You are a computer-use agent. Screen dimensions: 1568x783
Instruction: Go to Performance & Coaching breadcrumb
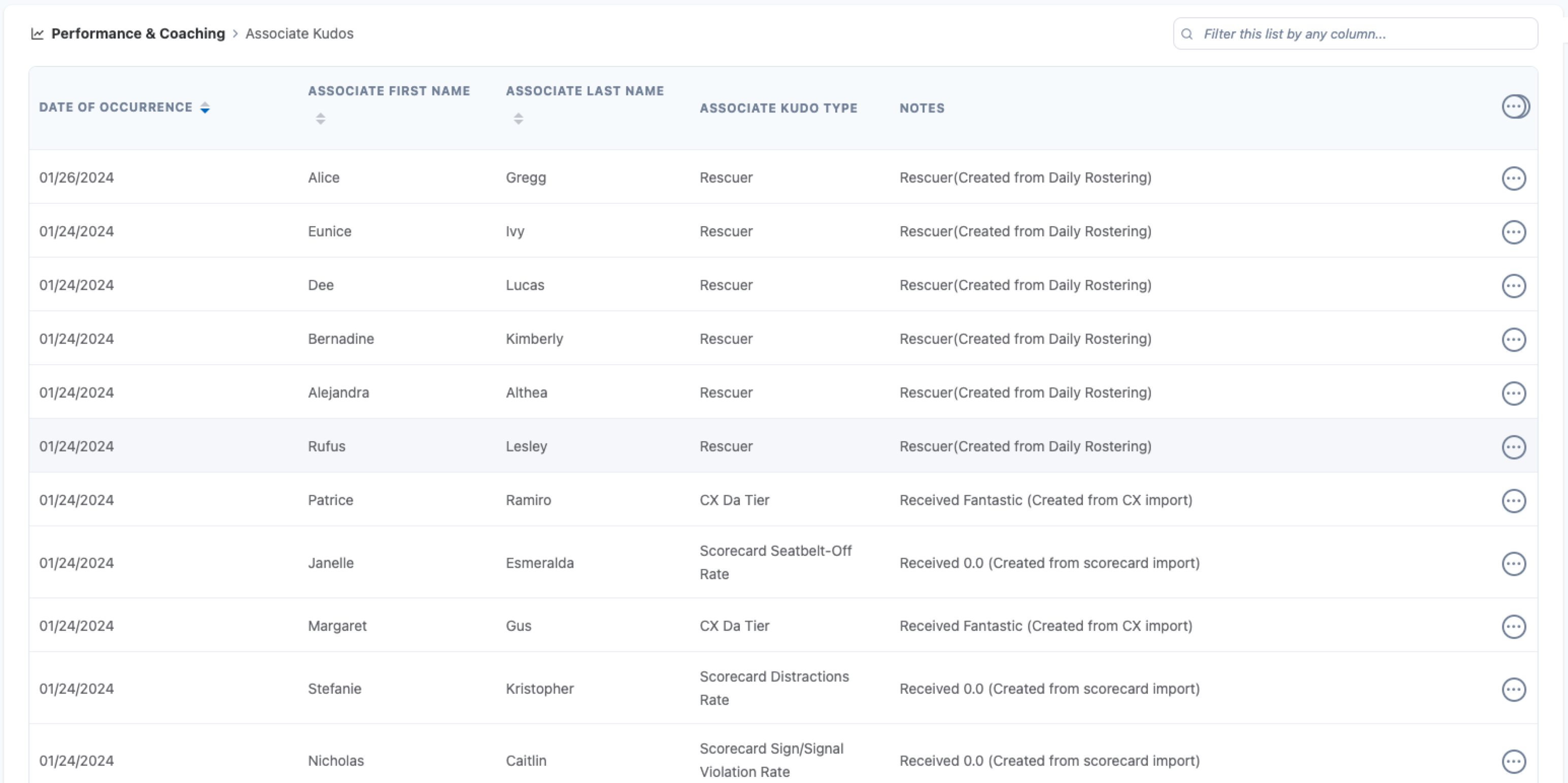coord(138,34)
